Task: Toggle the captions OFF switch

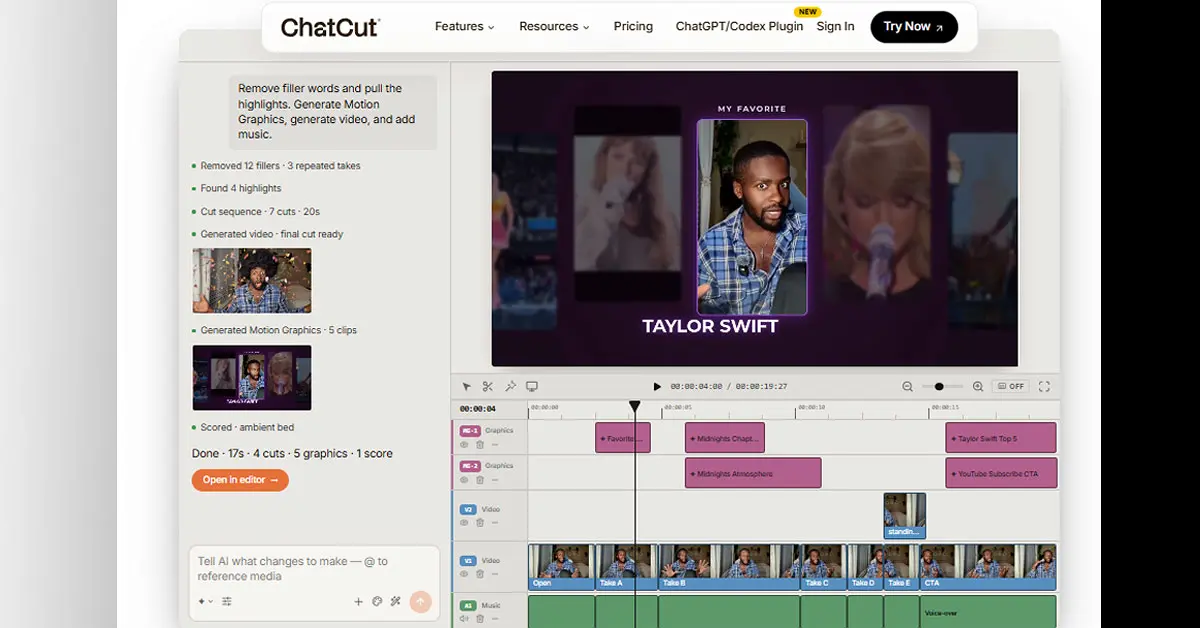Action: 1011,386
